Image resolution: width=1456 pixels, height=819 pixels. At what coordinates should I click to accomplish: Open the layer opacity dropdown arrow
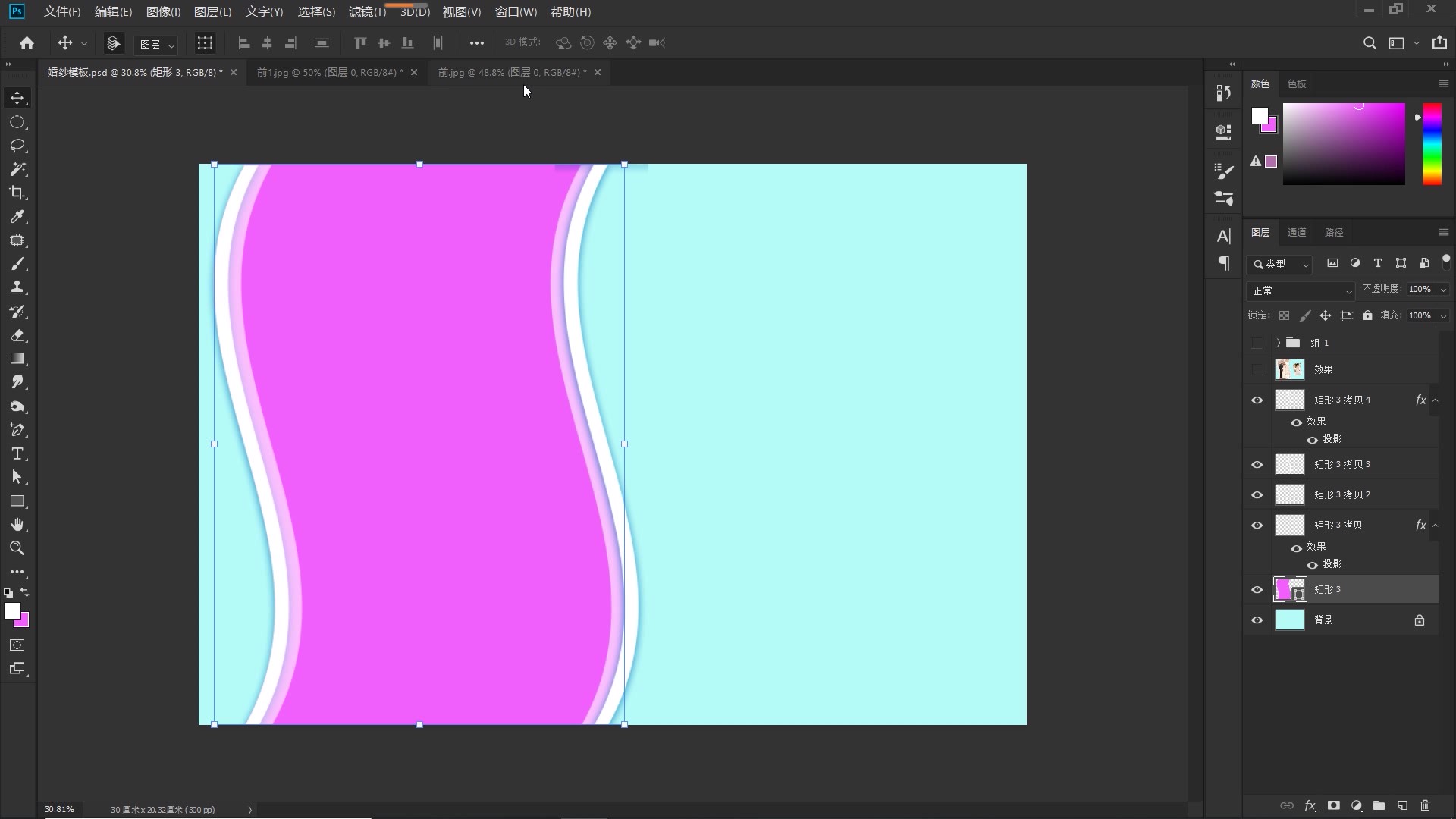1443,290
